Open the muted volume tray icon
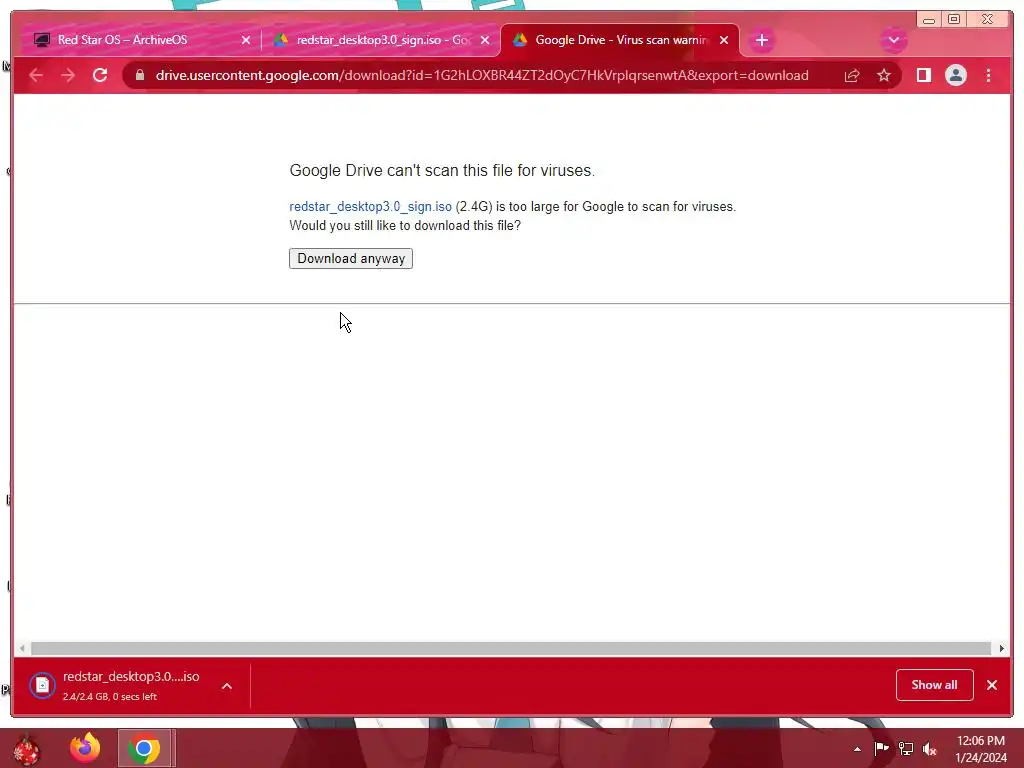The height and width of the screenshot is (768, 1024). (930, 749)
